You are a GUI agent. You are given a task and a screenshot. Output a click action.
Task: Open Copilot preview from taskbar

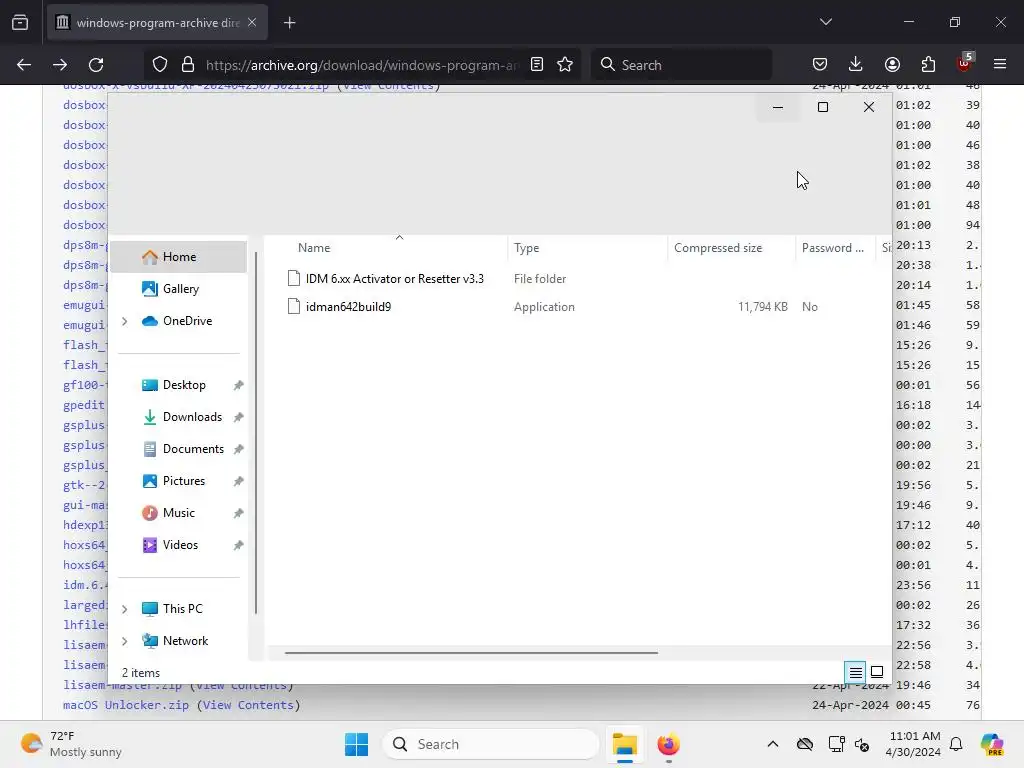[x=992, y=744]
